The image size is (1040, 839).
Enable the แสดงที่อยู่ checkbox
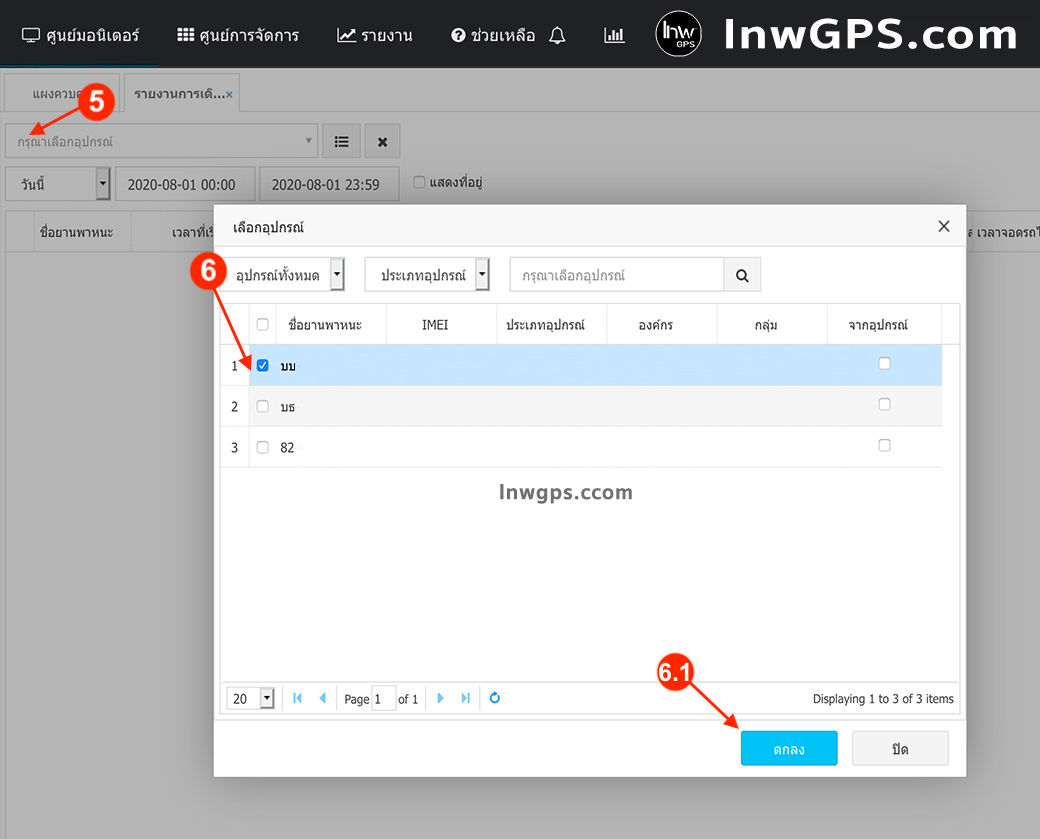420,182
